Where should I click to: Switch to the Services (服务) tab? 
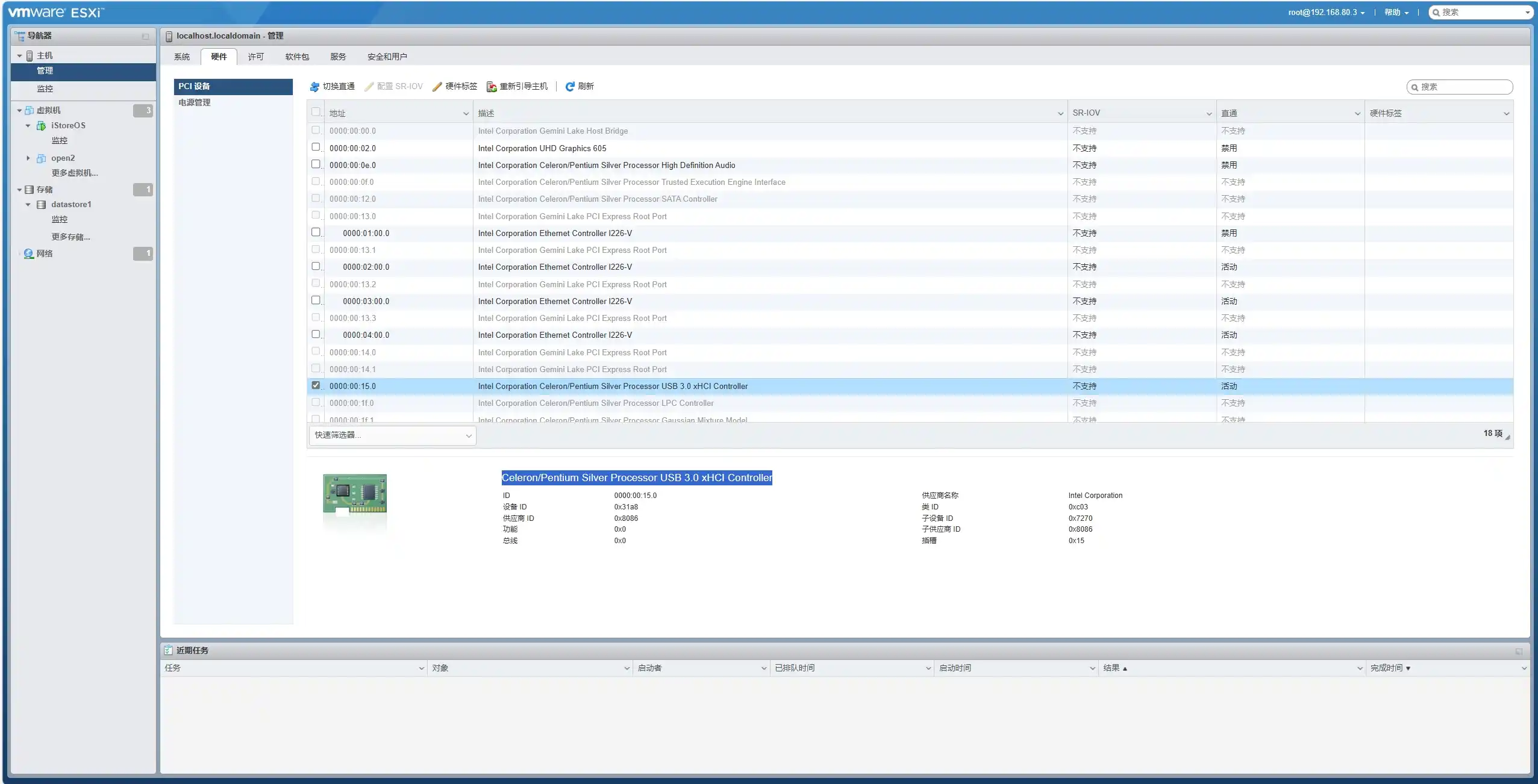click(x=338, y=57)
